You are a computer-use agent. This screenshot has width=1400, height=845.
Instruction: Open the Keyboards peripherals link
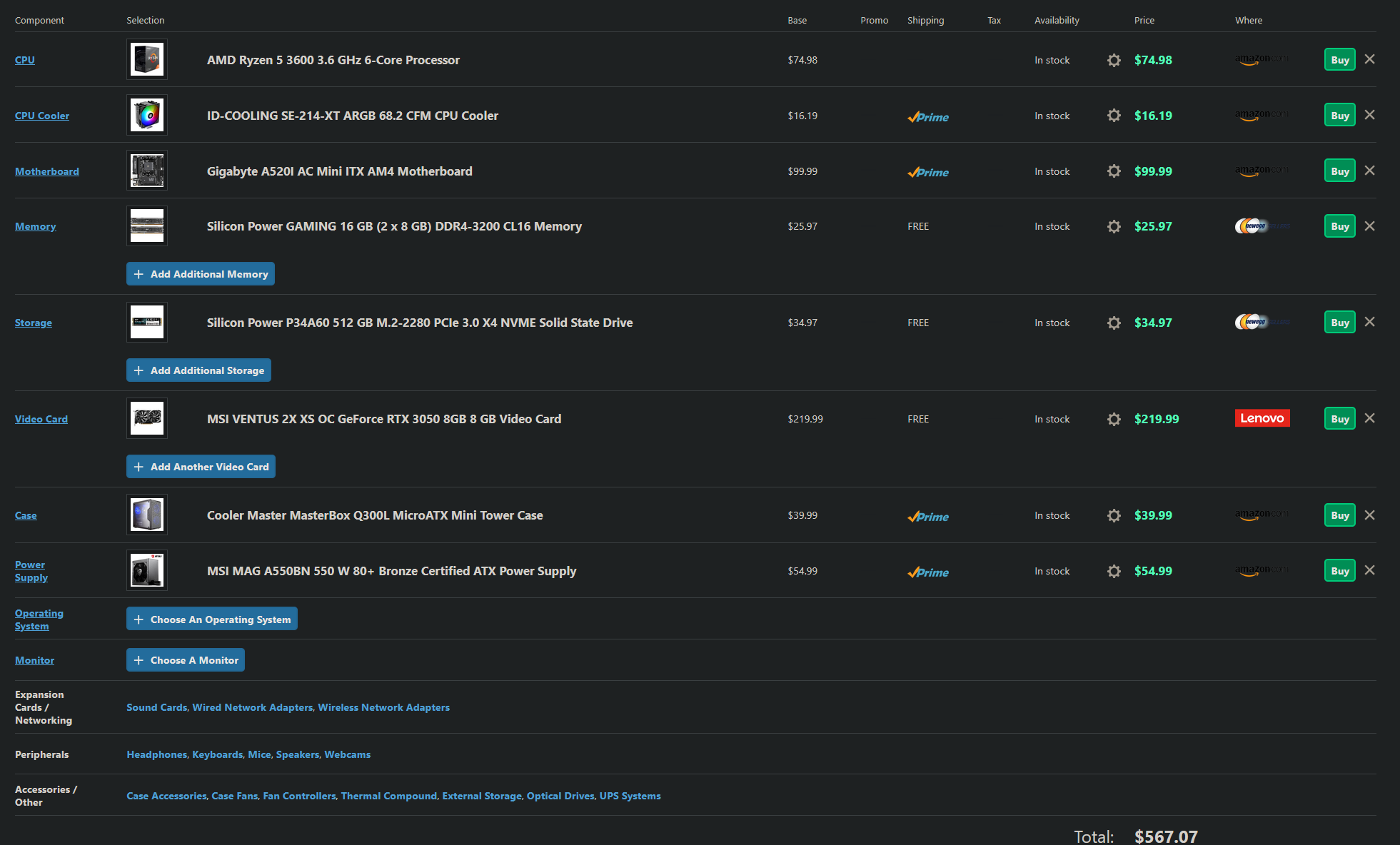pyautogui.click(x=218, y=754)
